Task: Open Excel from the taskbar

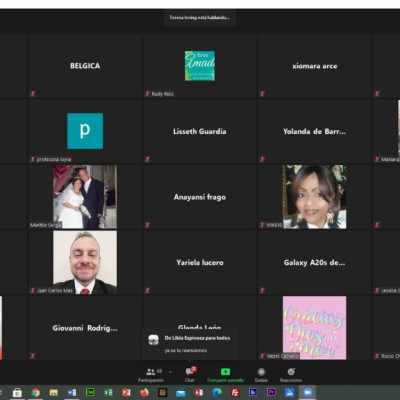Action: click(x=108, y=393)
